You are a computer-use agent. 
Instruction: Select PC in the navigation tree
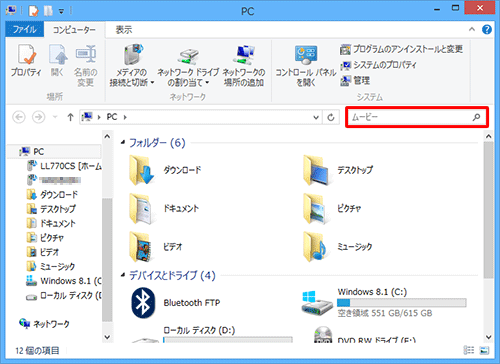[x=53, y=152]
